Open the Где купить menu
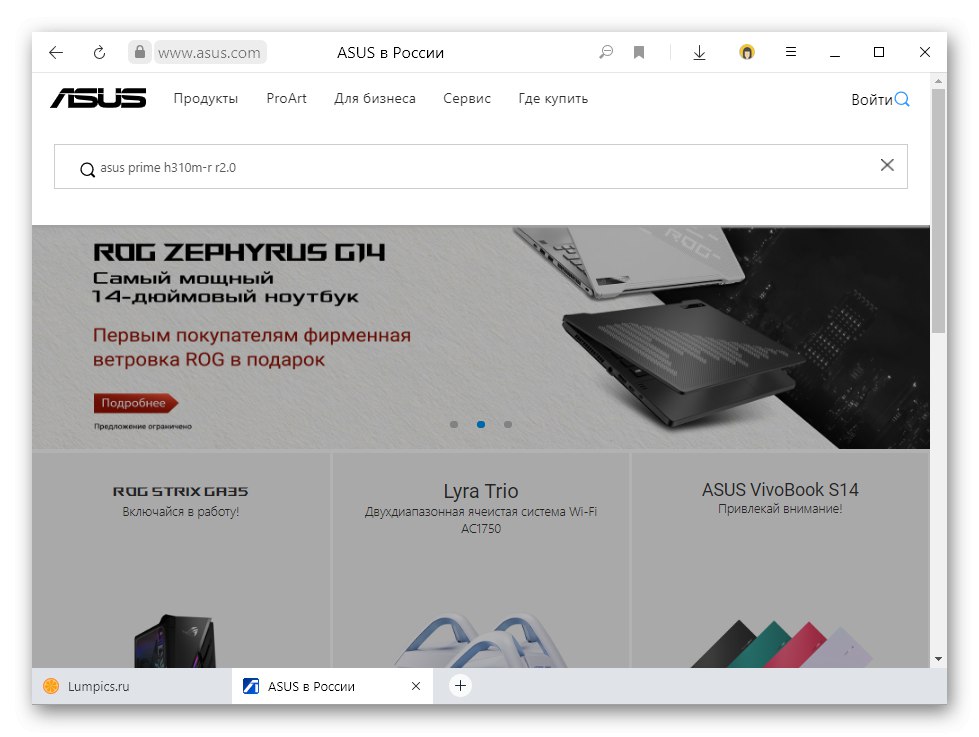979x737 pixels. click(553, 99)
